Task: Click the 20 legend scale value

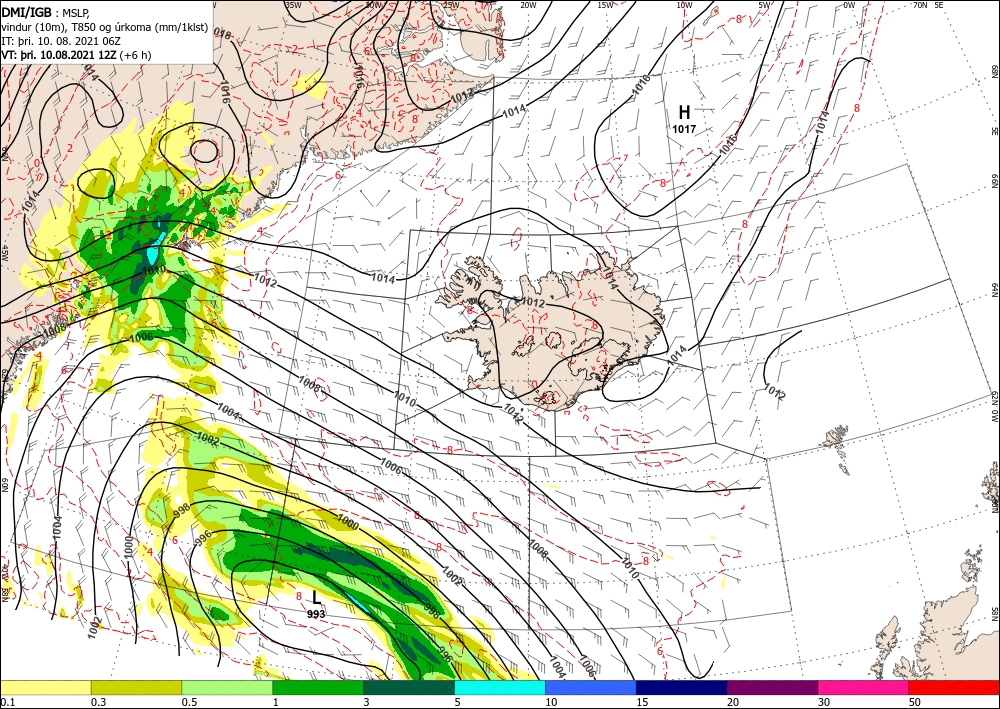Action: (733, 702)
